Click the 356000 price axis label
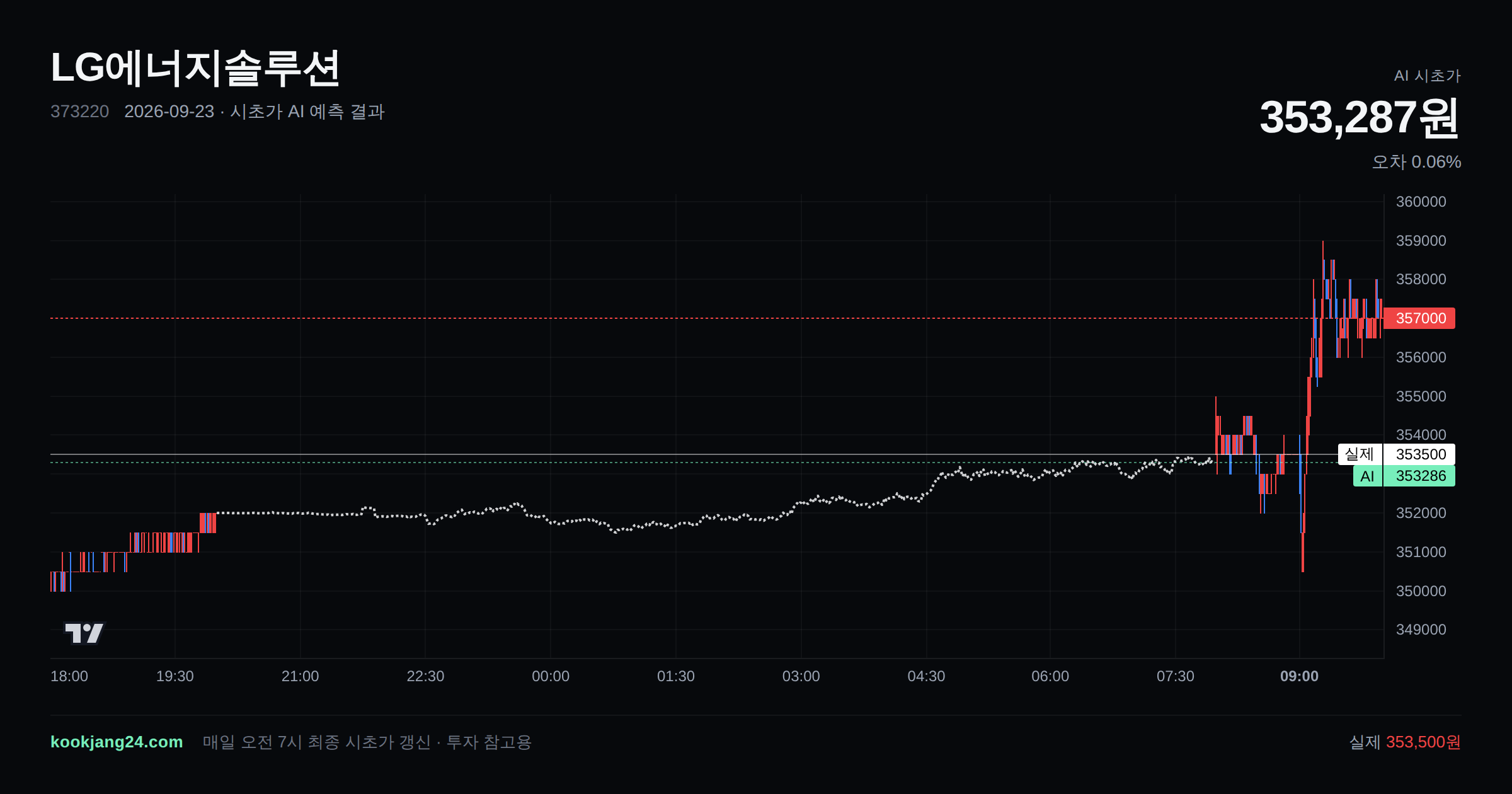1512x794 pixels. (x=1421, y=357)
